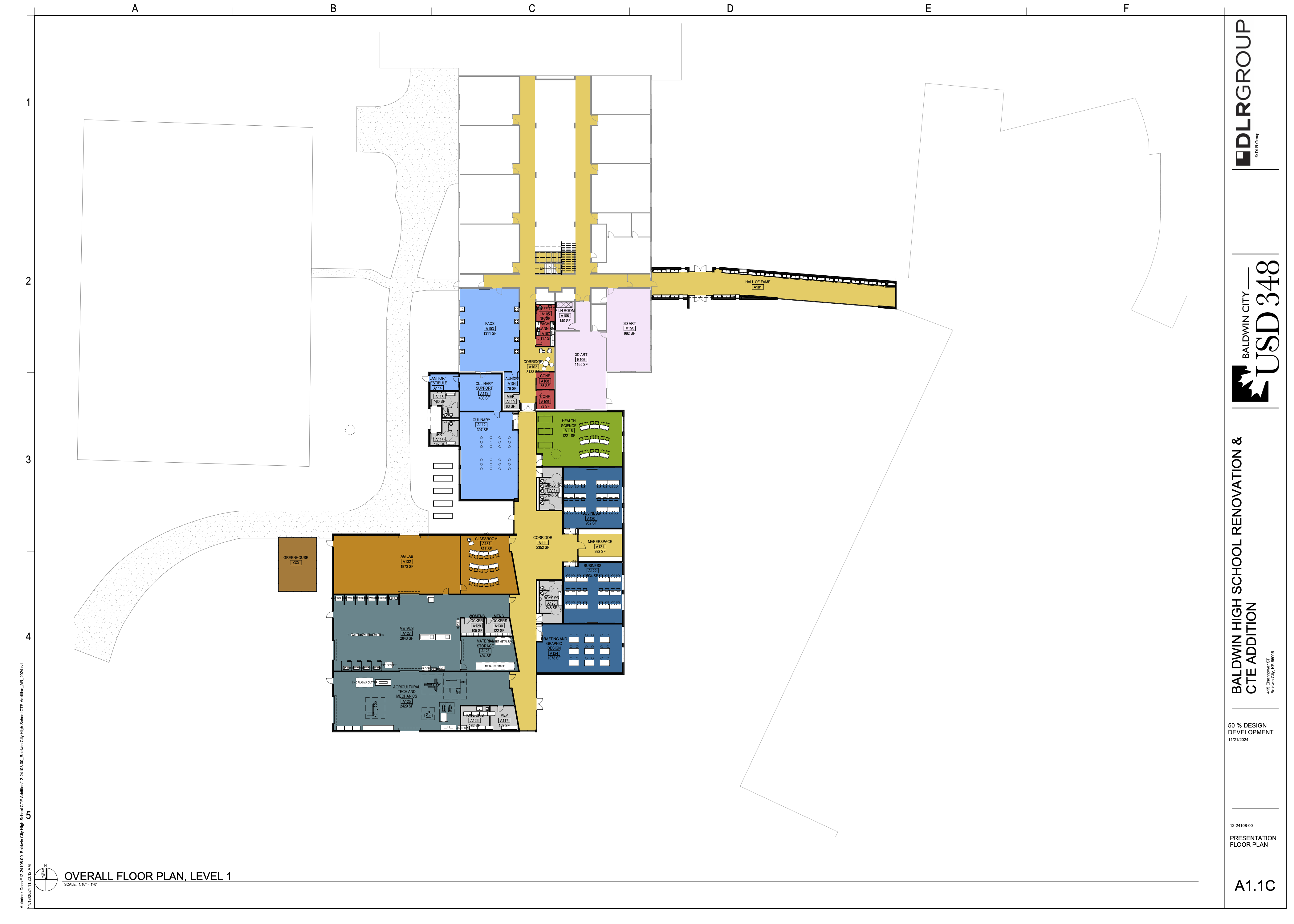
Task: Click the JANITOR/VESTIBULE A114 label
Action: coord(437,383)
